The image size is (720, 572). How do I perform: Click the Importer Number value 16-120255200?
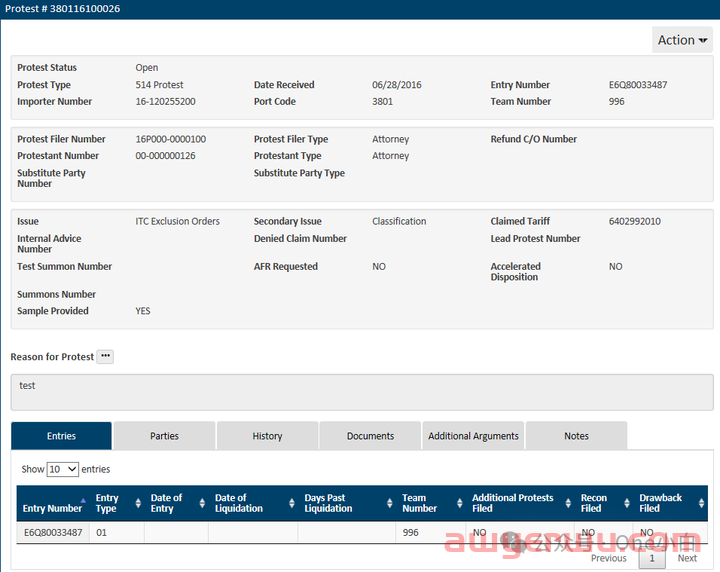(x=165, y=101)
